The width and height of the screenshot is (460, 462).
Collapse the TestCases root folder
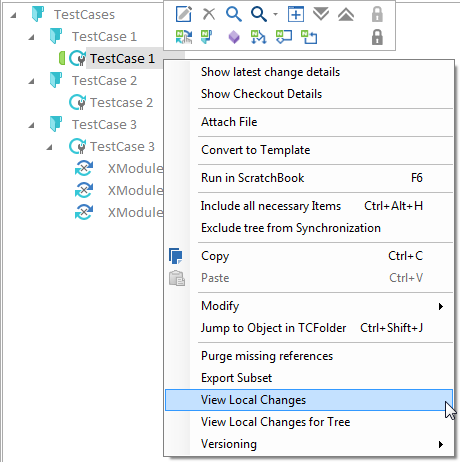13,15
